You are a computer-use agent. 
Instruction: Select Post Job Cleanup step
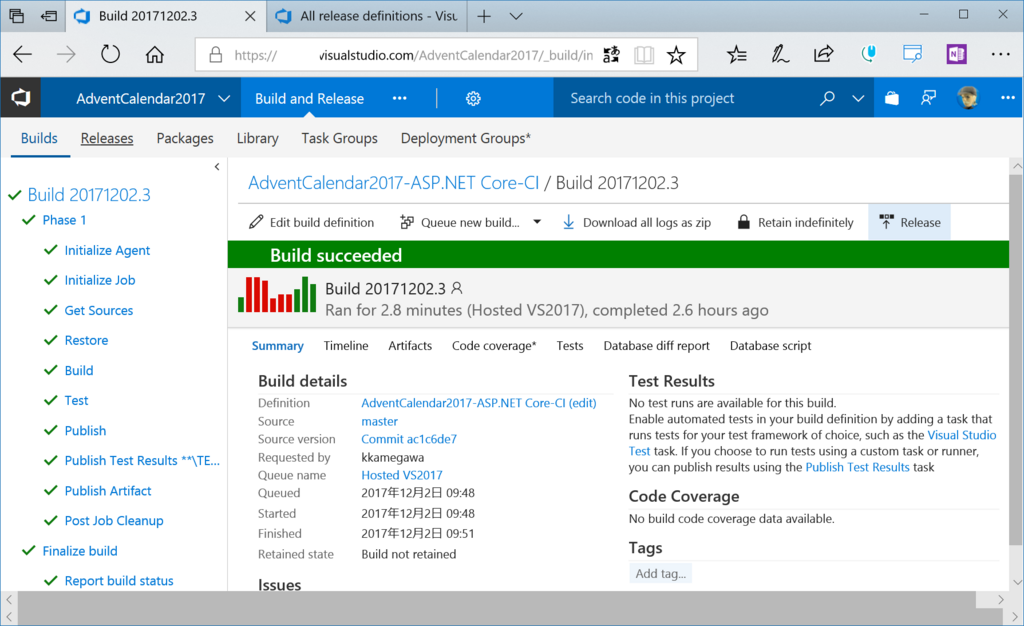point(114,521)
